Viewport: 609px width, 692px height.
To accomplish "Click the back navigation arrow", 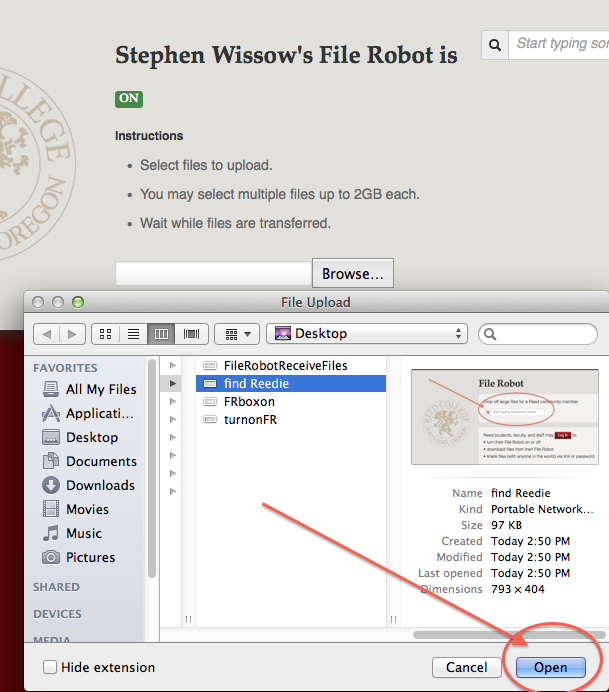I will click(x=45, y=333).
